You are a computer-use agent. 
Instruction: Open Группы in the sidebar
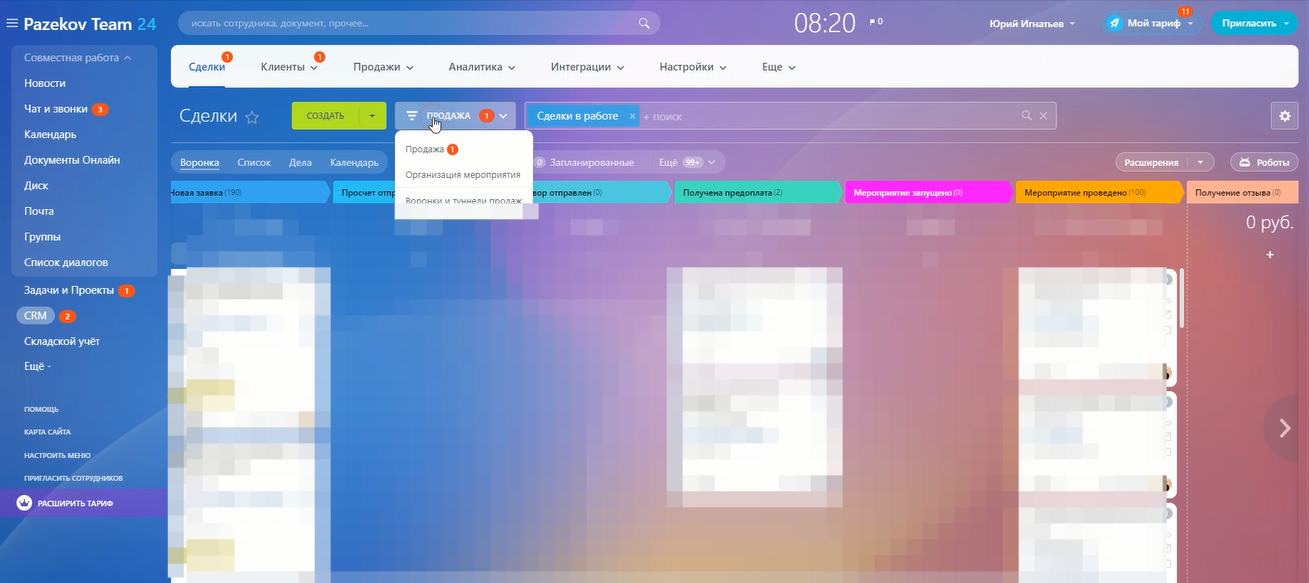(42, 237)
